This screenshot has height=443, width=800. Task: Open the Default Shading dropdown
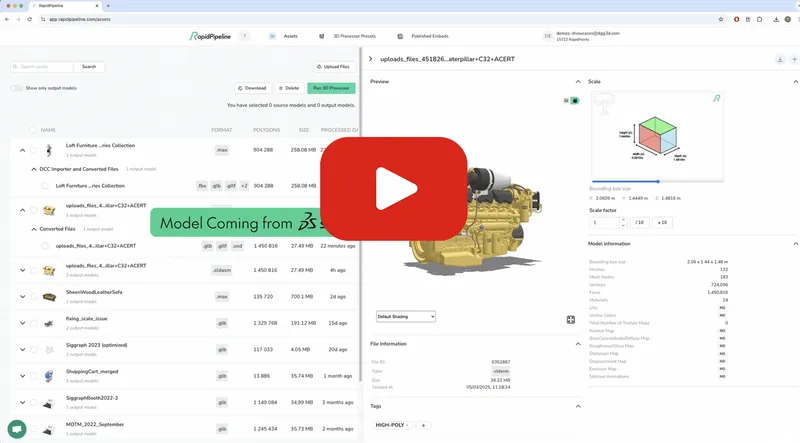(405, 316)
